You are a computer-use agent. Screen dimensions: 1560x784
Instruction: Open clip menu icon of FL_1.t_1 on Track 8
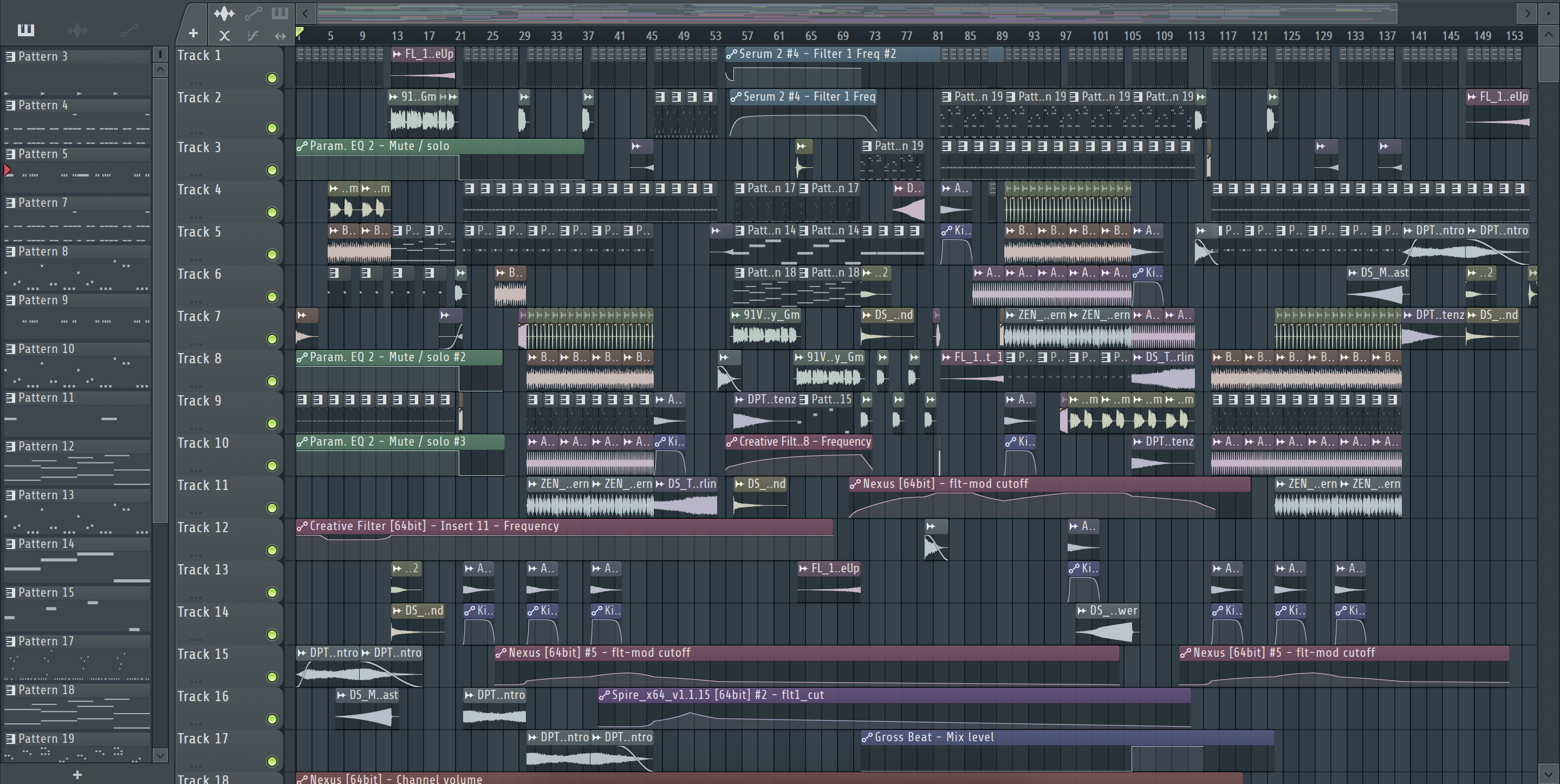coord(946,358)
